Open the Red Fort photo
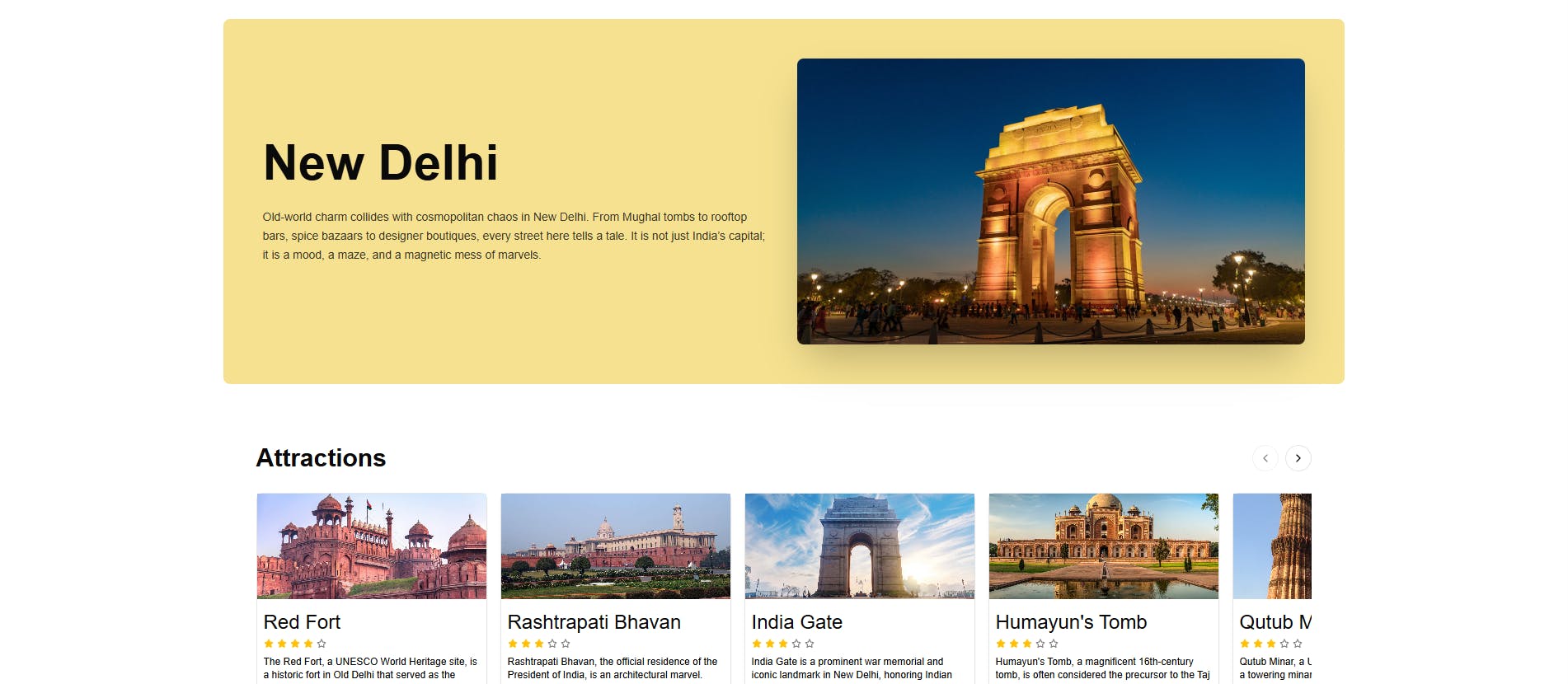Viewport: 1568px width, 684px height. pos(372,546)
